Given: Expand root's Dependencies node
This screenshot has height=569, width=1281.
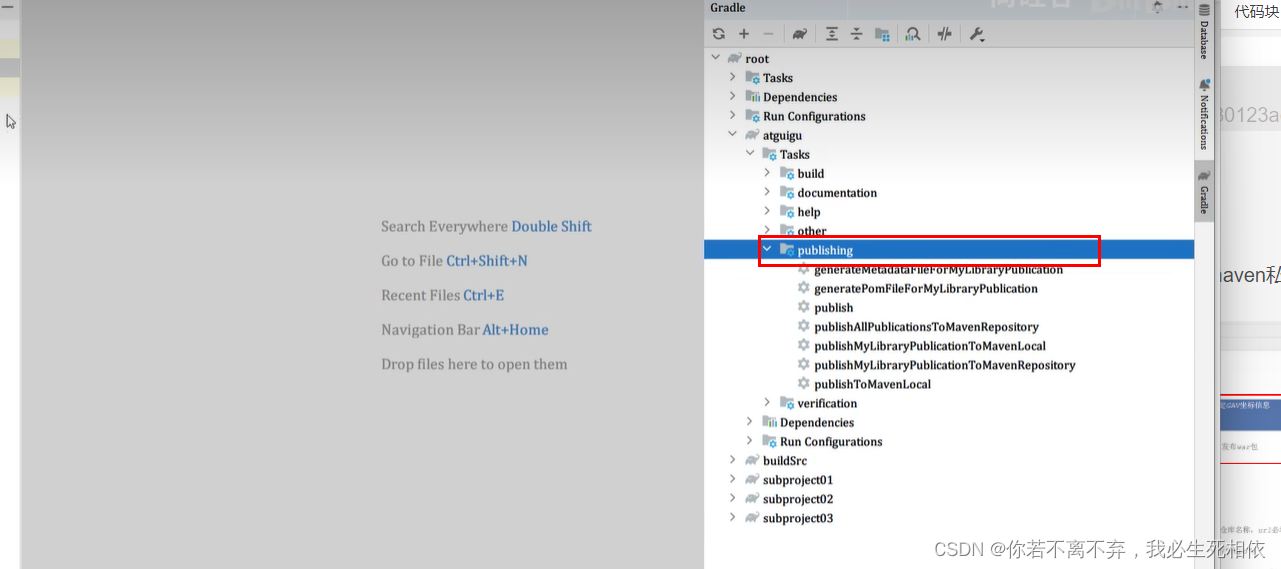Looking at the screenshot, I should pyautogui.click(x=732, y=96).
